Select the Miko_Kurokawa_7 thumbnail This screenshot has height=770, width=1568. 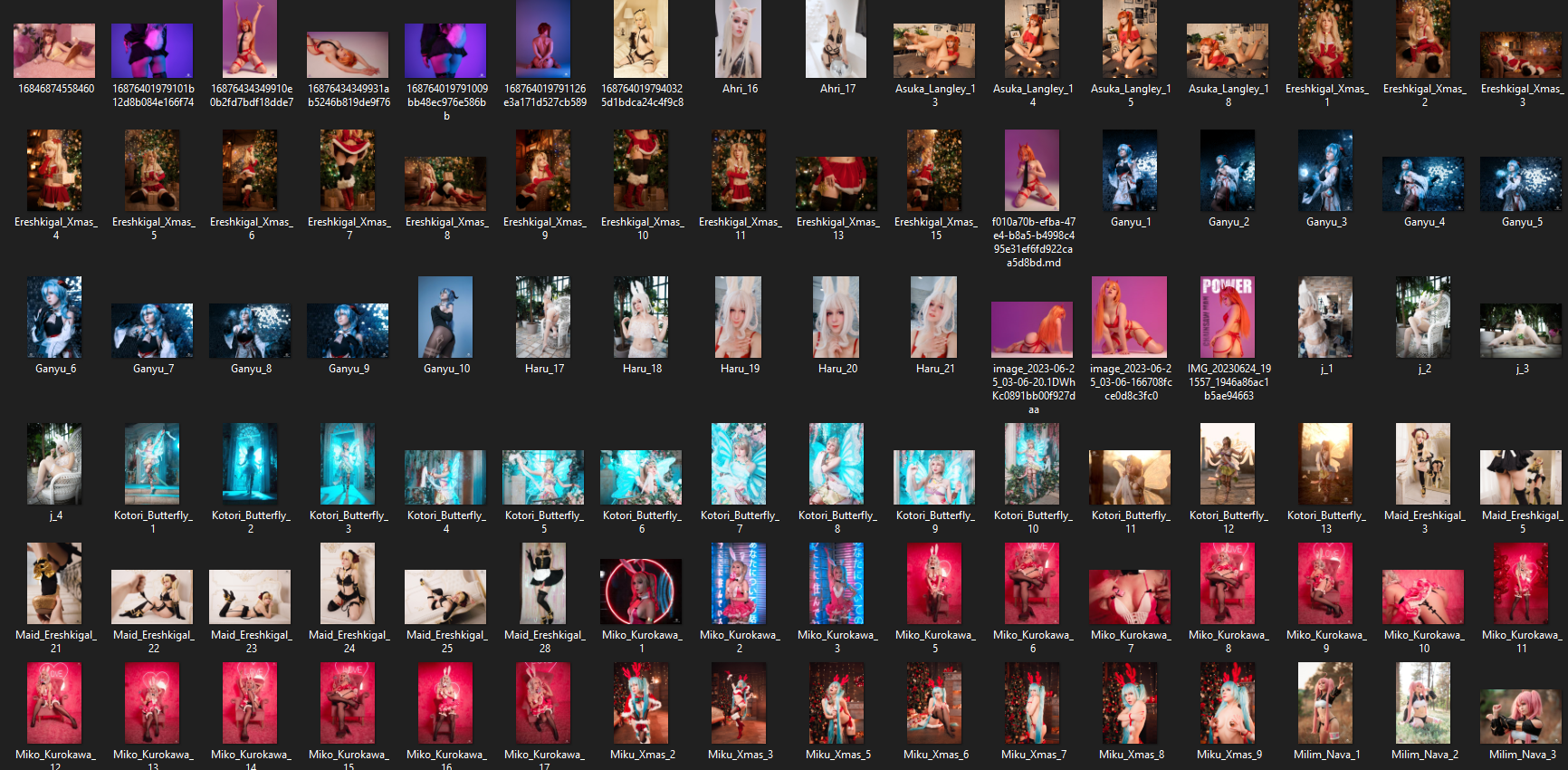(1131, 597)
